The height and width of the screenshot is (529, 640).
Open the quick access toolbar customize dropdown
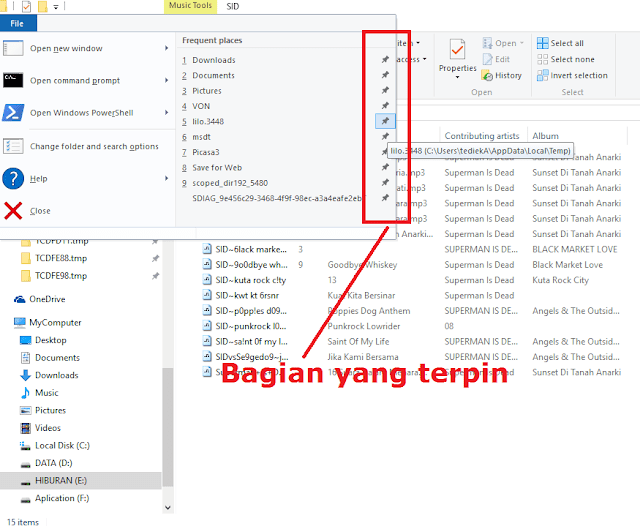click(56, 7)
